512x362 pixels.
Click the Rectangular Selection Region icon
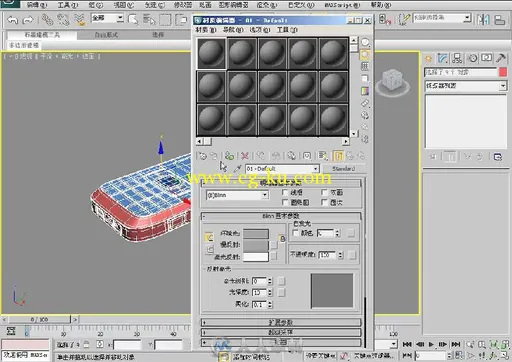coord(165,20)
